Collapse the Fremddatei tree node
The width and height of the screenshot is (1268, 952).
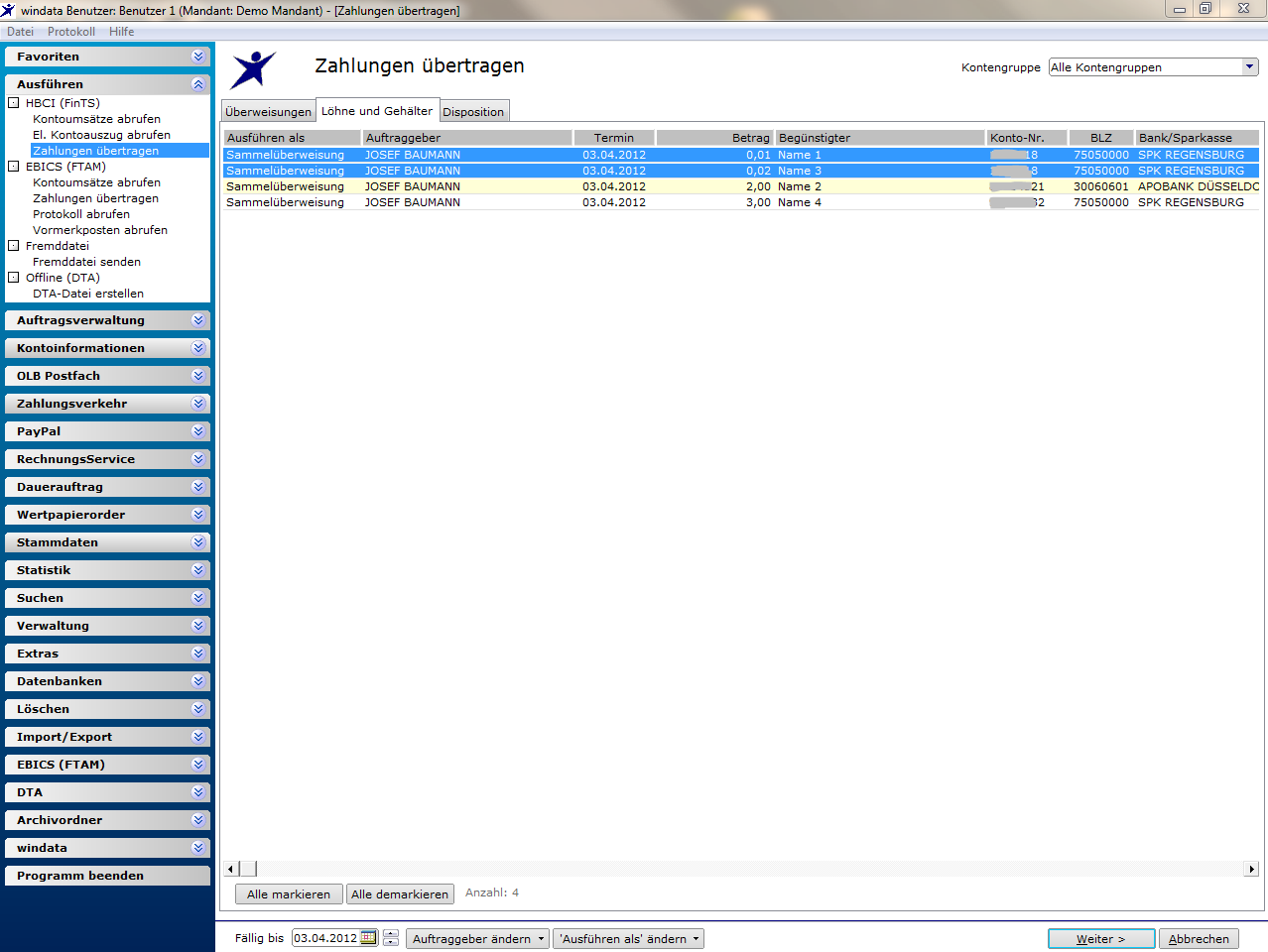(x=14, y=246)
